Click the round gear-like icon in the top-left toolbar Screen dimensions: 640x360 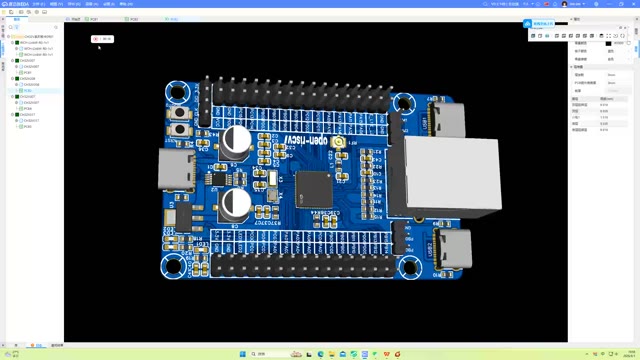tap(36, 12)
